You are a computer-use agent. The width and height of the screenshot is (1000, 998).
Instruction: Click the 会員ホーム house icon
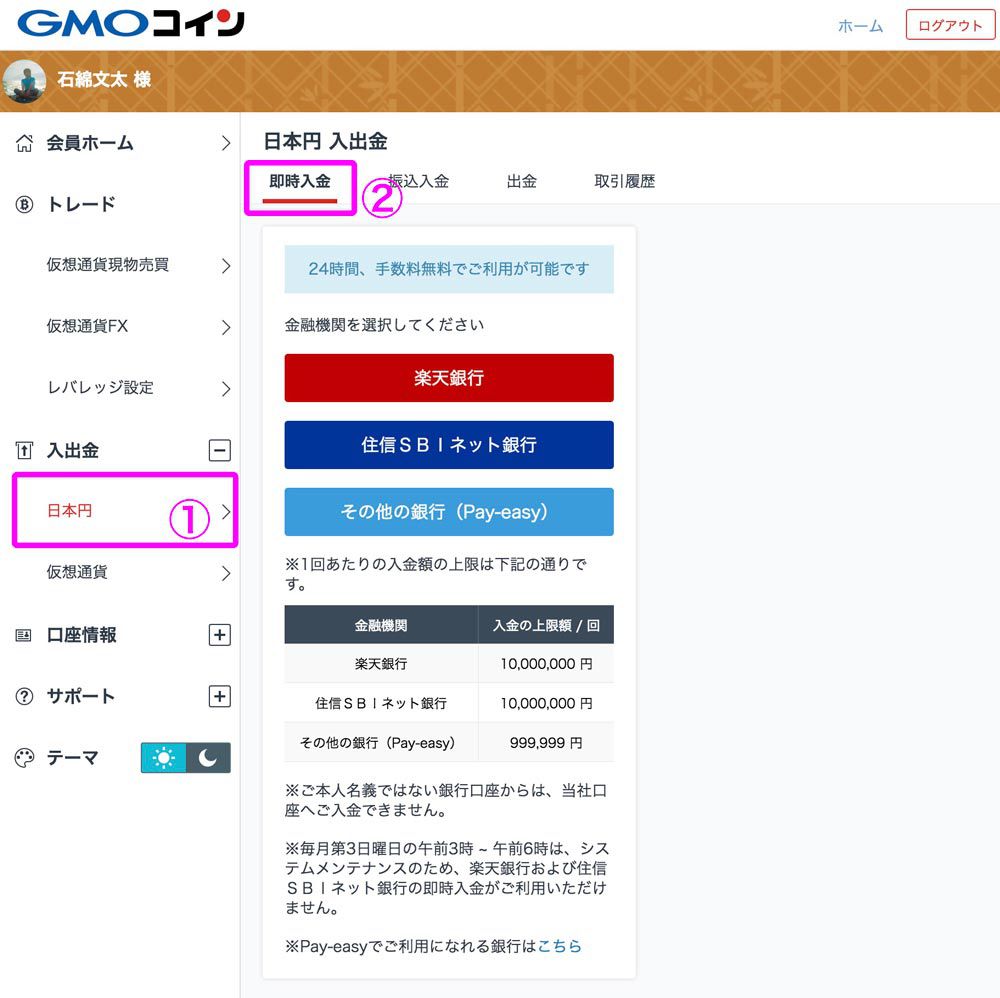[24, 143]
